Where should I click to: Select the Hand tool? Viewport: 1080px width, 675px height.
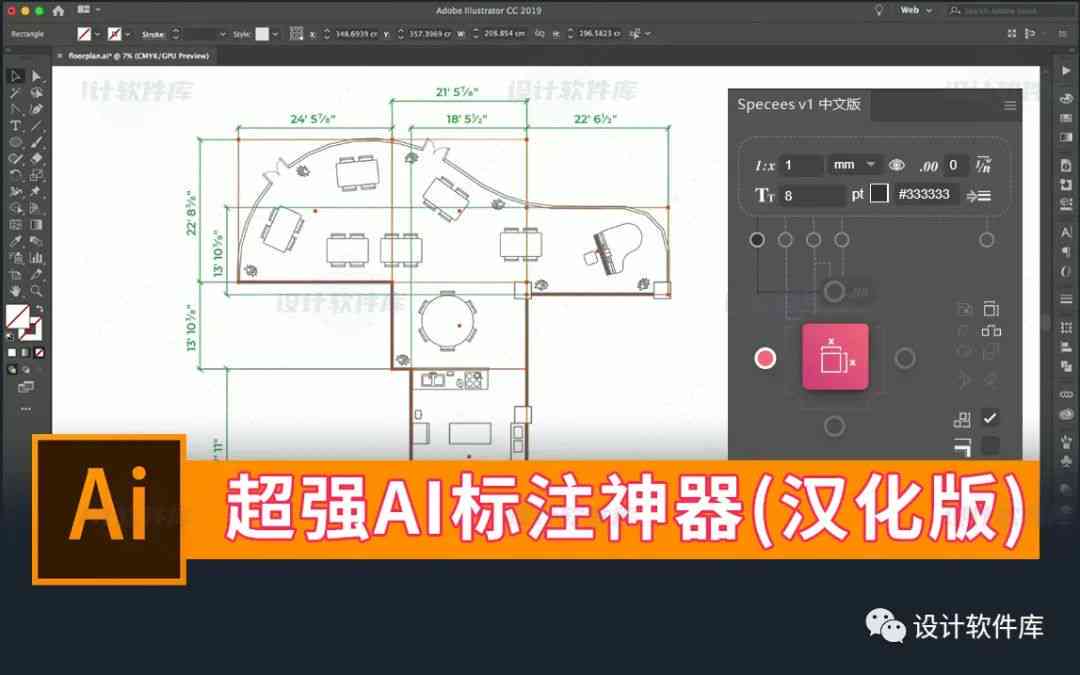click(16, 291)
